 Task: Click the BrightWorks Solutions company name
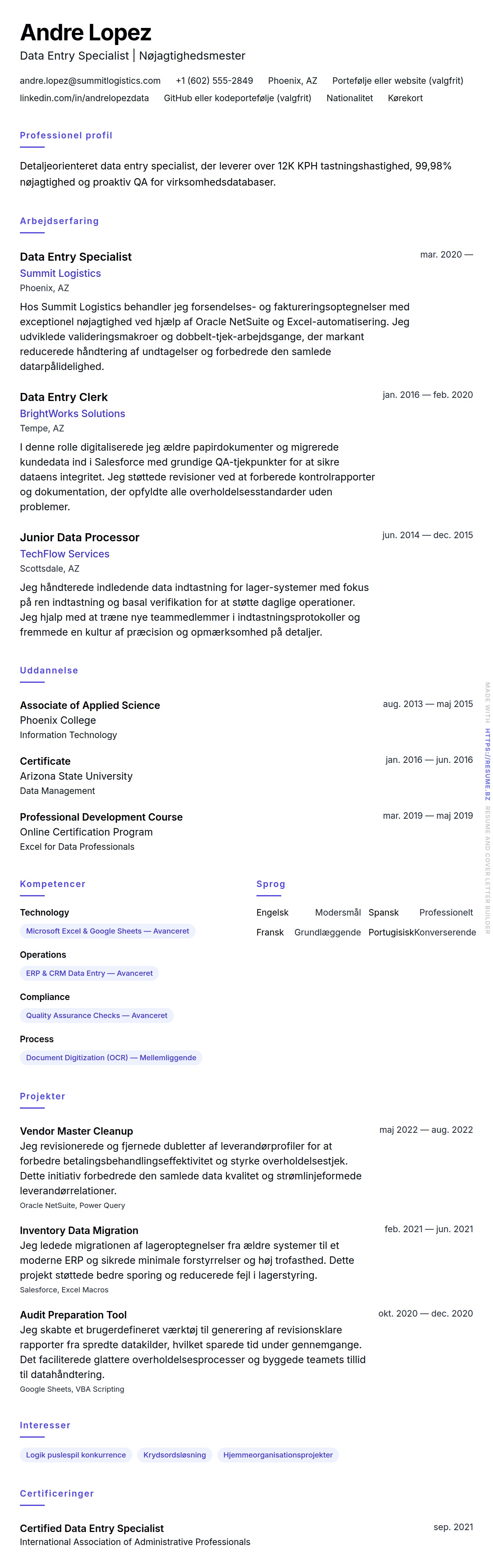72,413
